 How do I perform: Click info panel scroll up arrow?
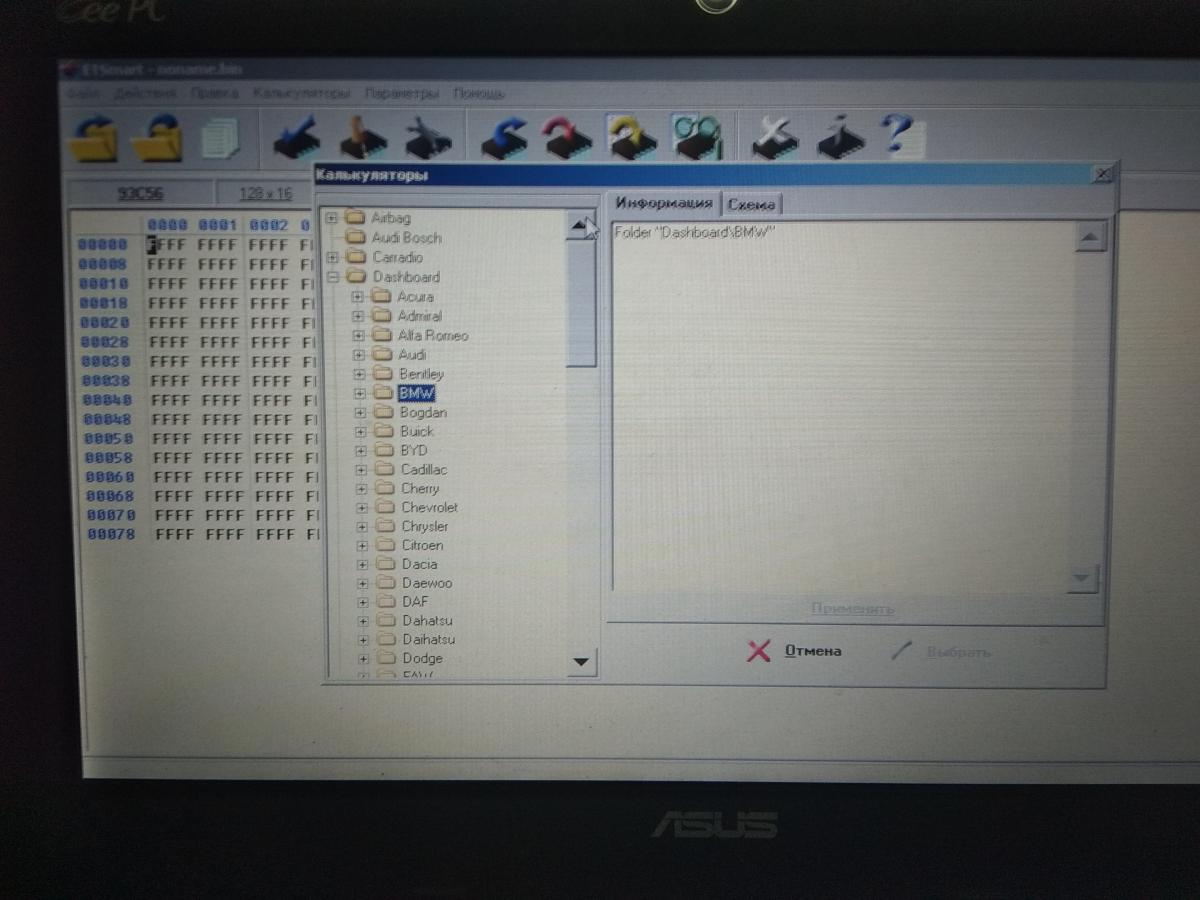pyautogui.click(x=1091, y=237)
